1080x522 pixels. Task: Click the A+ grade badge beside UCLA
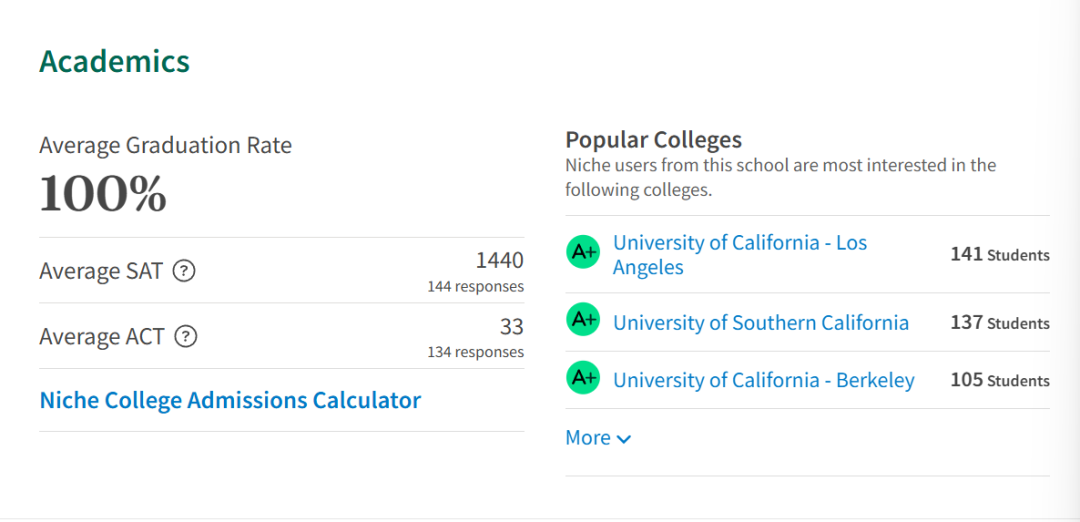[x=583, y=252]
